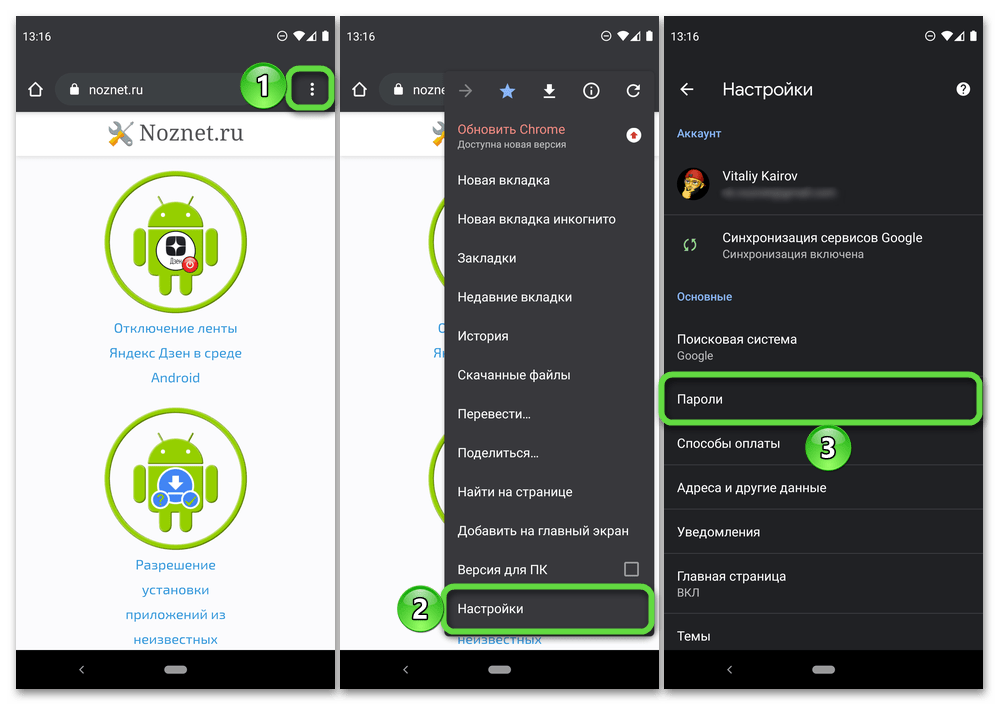This screenshot has width=999, height=705.
Task: Tap the home icon beside noznet.ru address
Action: [x=36, y=90]
